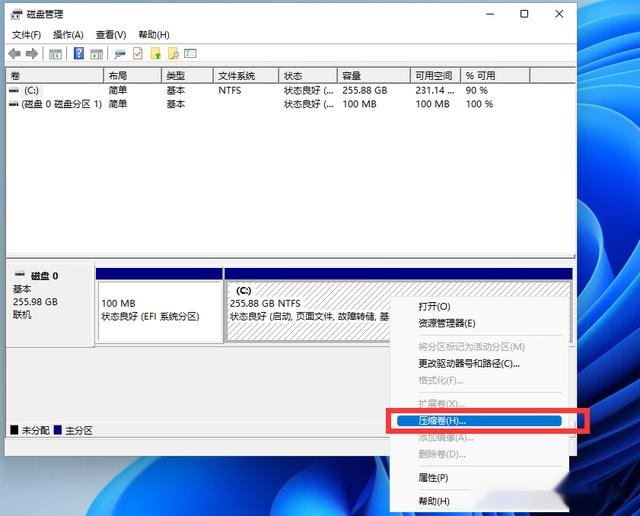Choose 打开(O) from context menu
640x516 pixels.
(480, 306)
